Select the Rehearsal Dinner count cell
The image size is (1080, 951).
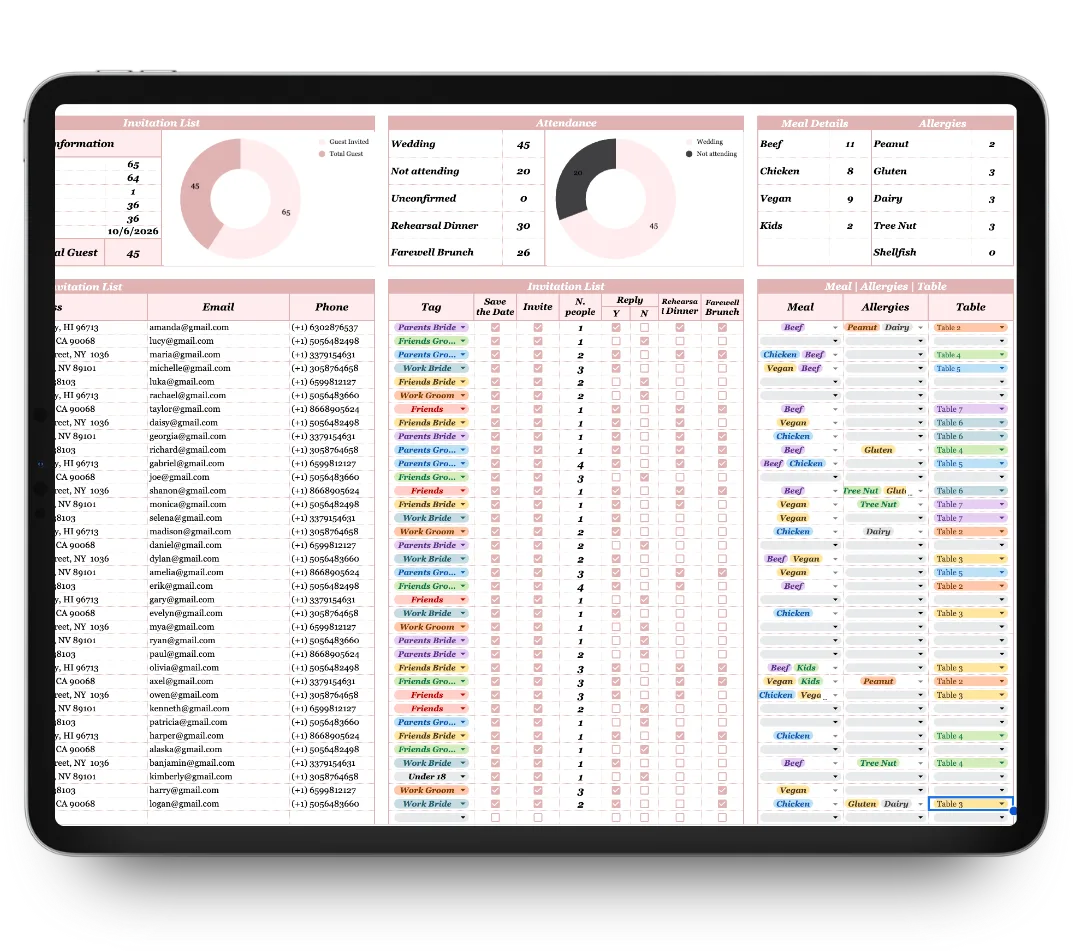point(523,226)
